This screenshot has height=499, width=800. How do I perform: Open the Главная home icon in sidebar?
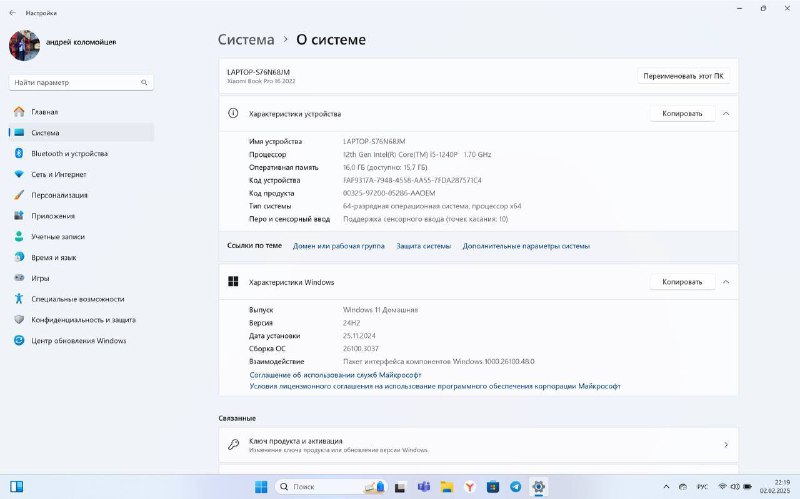(19, 112)
